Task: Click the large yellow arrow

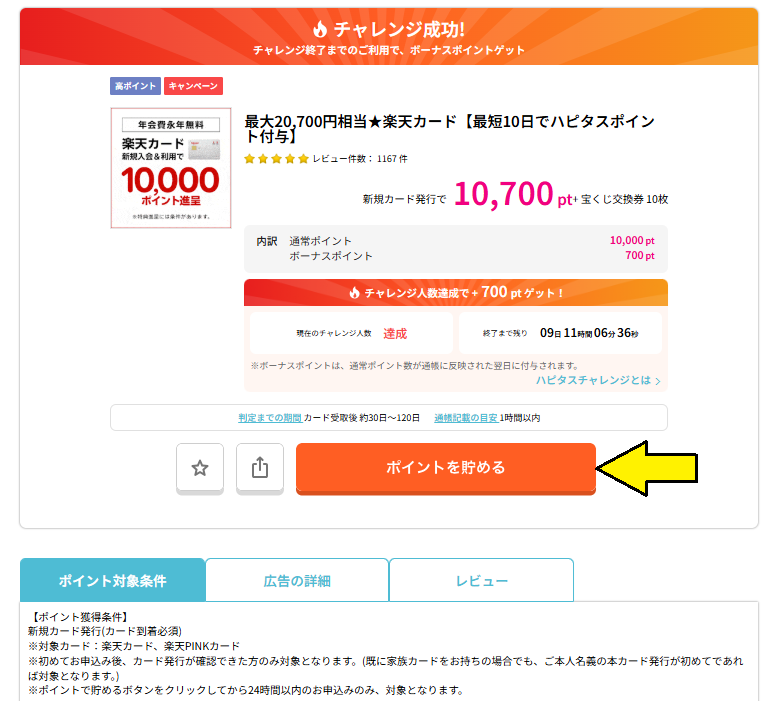Action: 648,467
